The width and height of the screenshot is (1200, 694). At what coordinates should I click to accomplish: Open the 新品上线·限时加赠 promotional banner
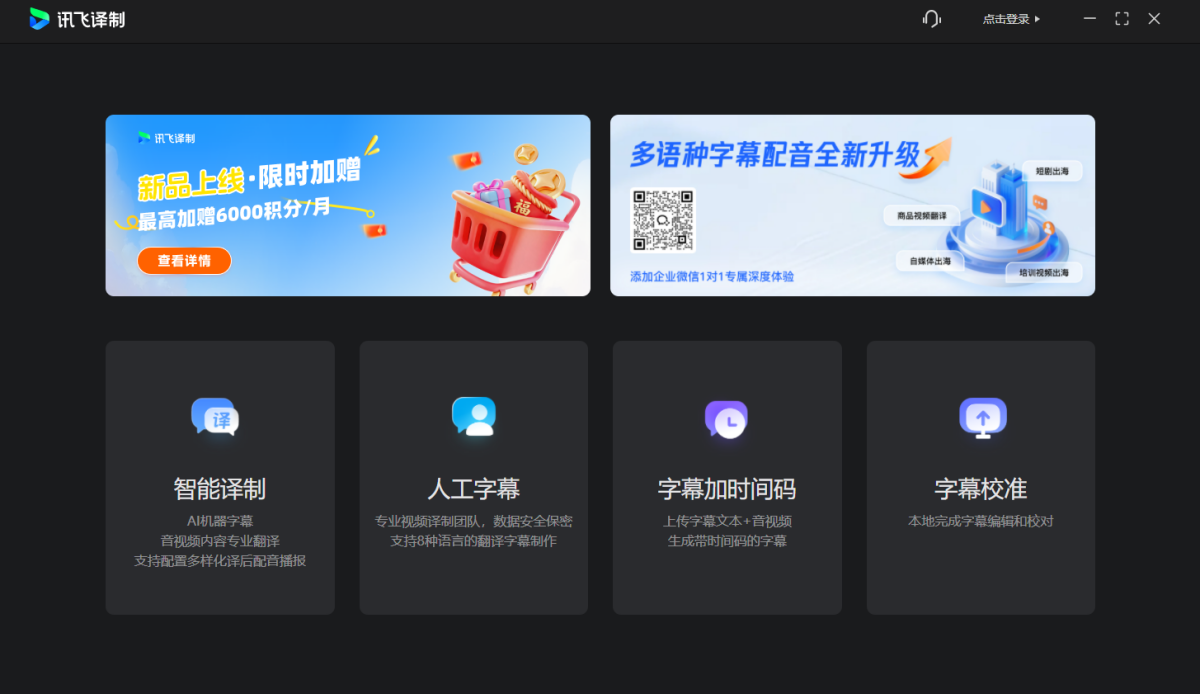pyautogui.click(x=348, y=205)
